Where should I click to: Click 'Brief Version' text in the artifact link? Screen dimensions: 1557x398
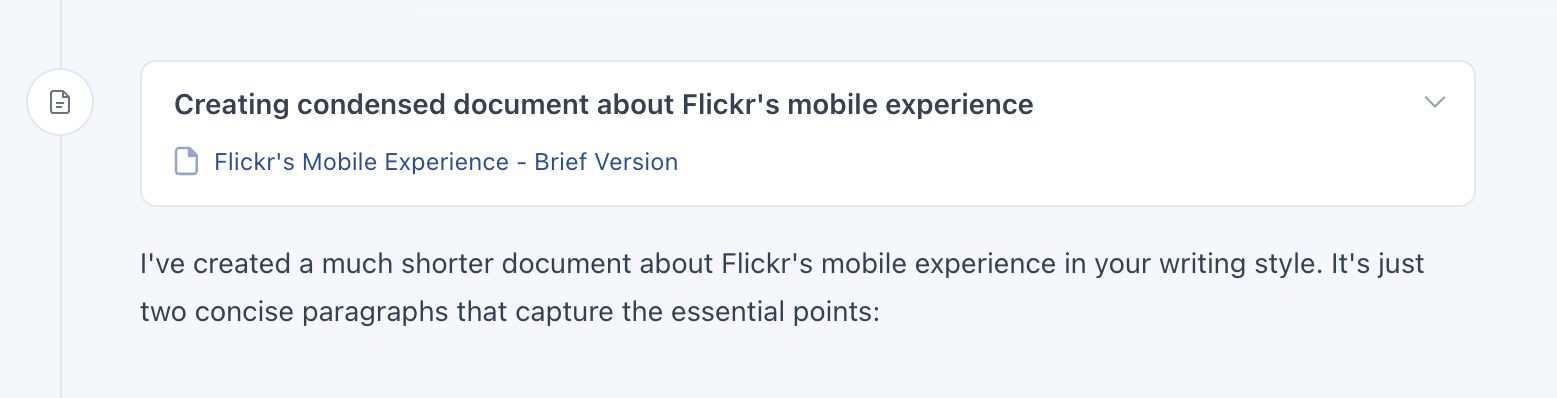click(x=606, y=161)
